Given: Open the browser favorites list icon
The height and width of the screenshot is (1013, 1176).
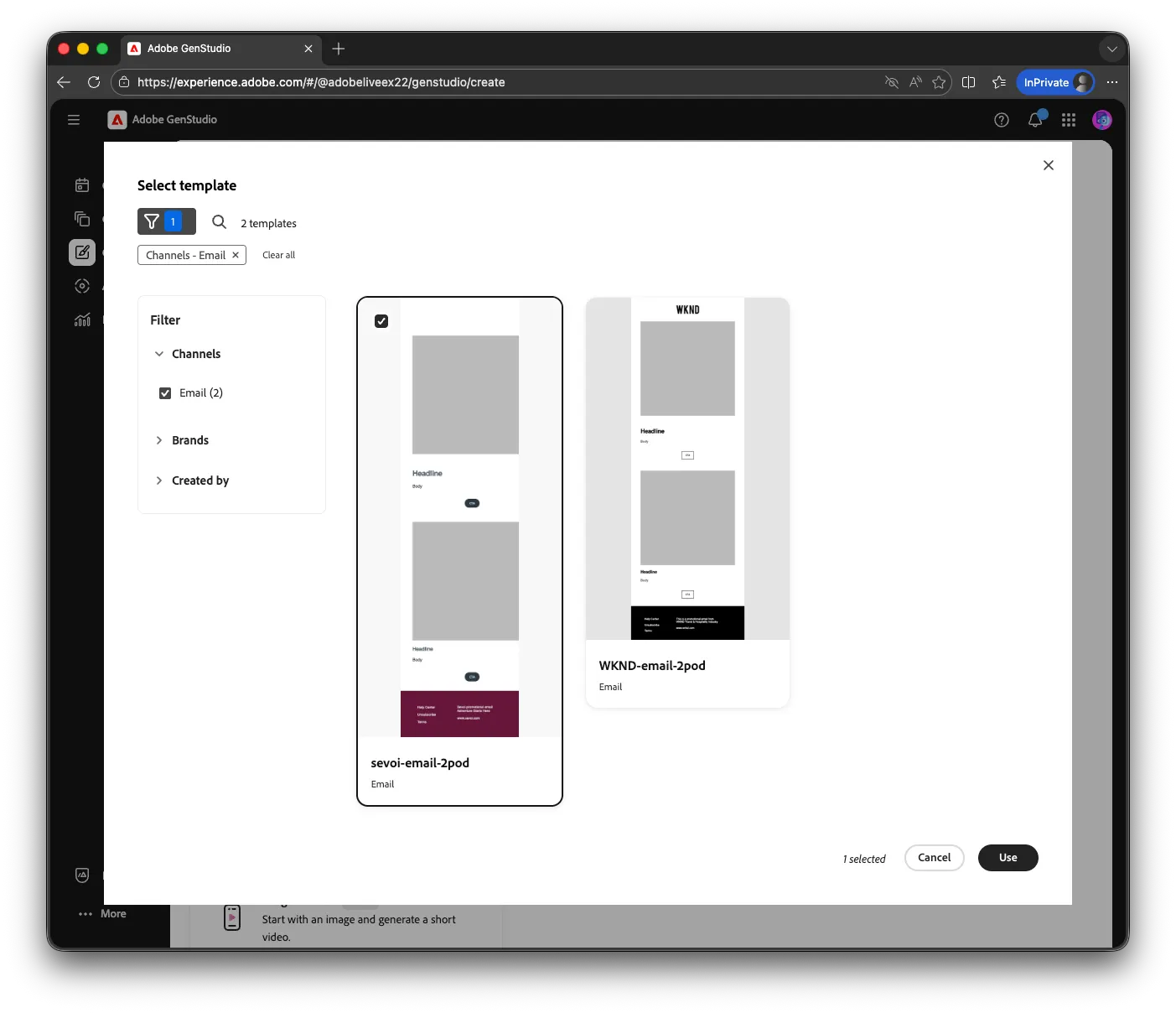Looking at the screenshot, I should coord(999,82).
